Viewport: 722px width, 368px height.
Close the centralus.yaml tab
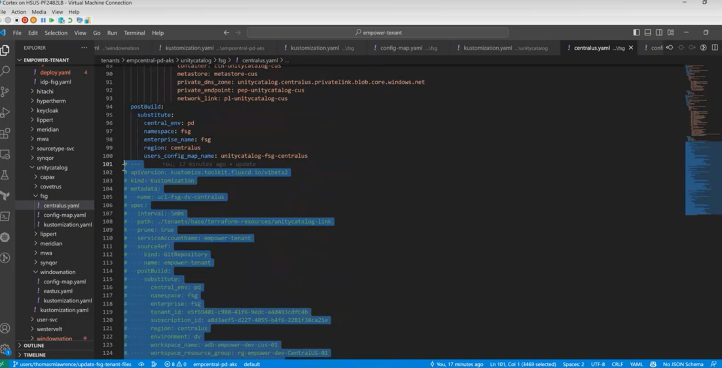pyautogui.click(x=631, y=48)
